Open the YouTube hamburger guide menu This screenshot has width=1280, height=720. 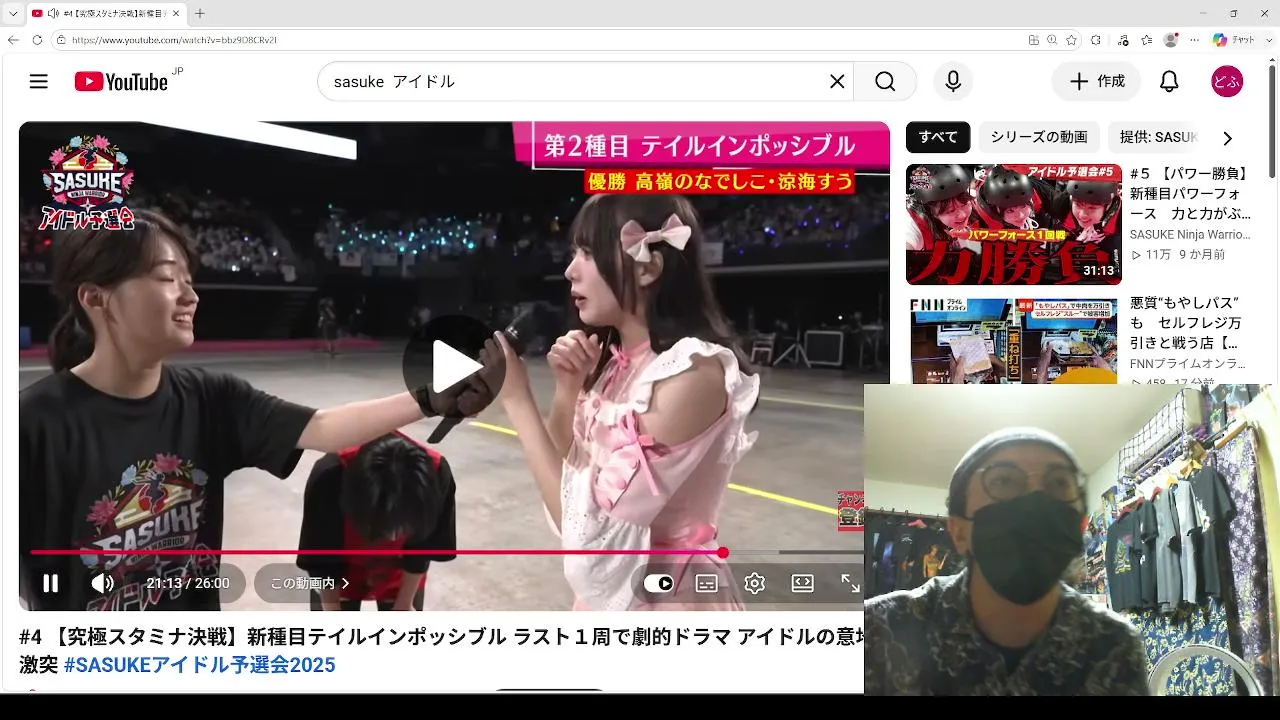[x=39, y=82]
